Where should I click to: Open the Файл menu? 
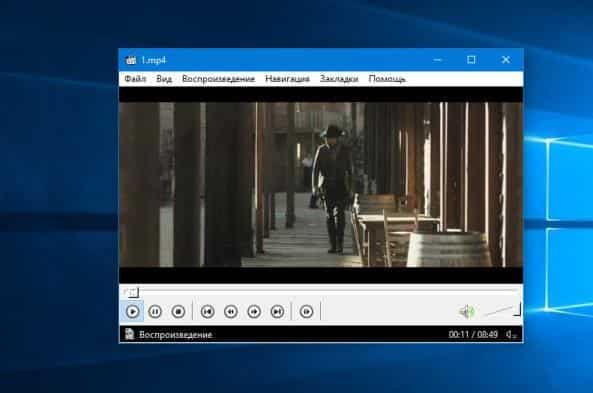[x=135, y=79]
